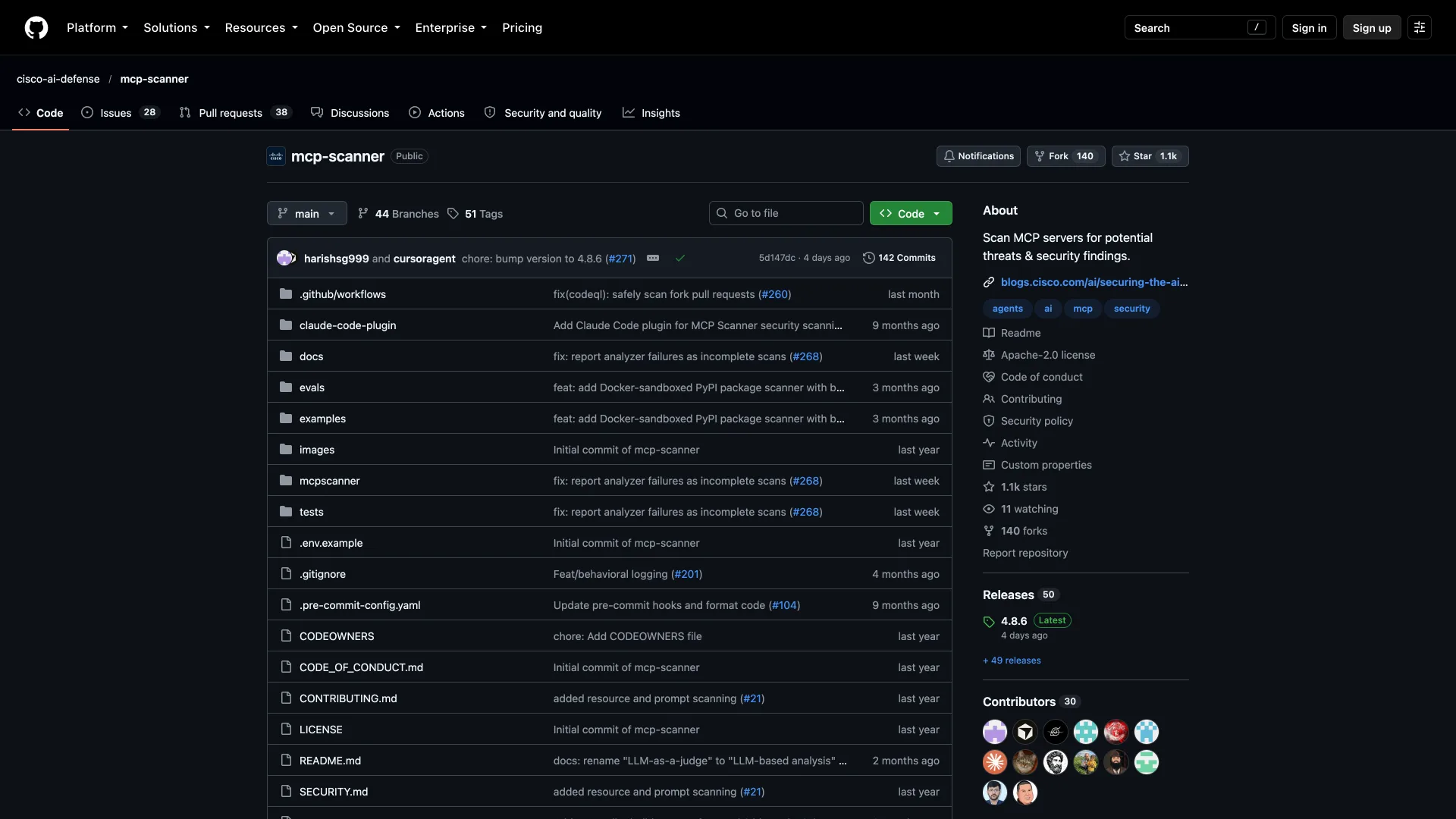Viewport: 1456px width, 819px height.
Task: Expand the Platform menu
Action: coord(97,27)
